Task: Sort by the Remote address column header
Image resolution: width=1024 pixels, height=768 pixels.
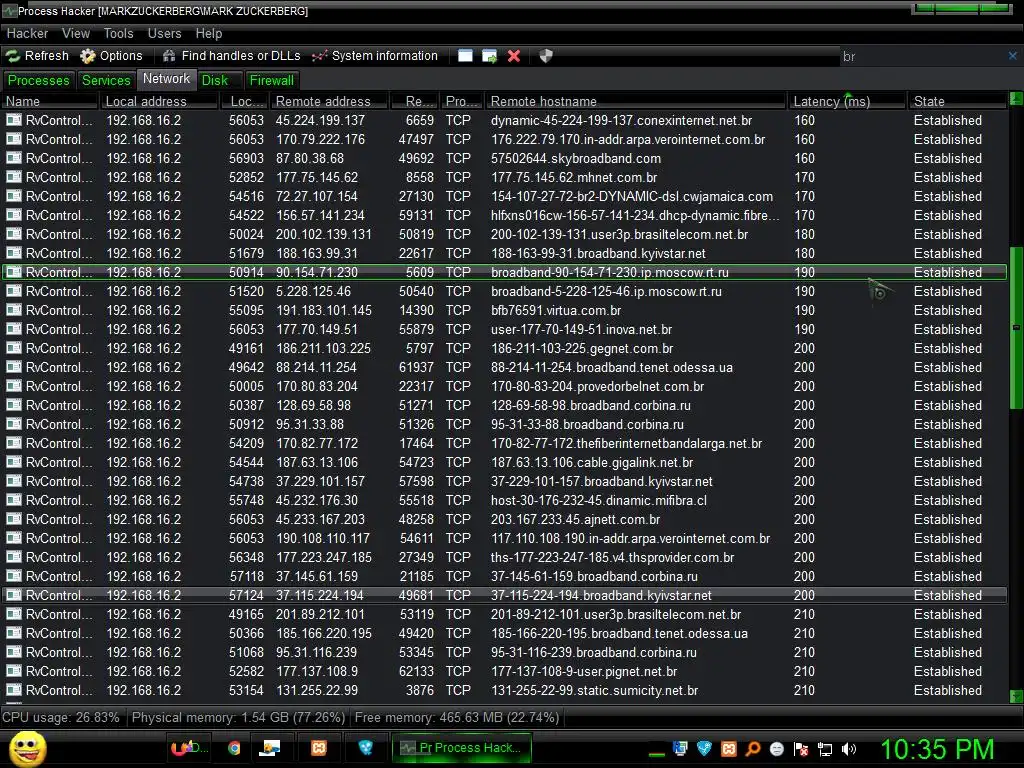Action: pos(330,101)
